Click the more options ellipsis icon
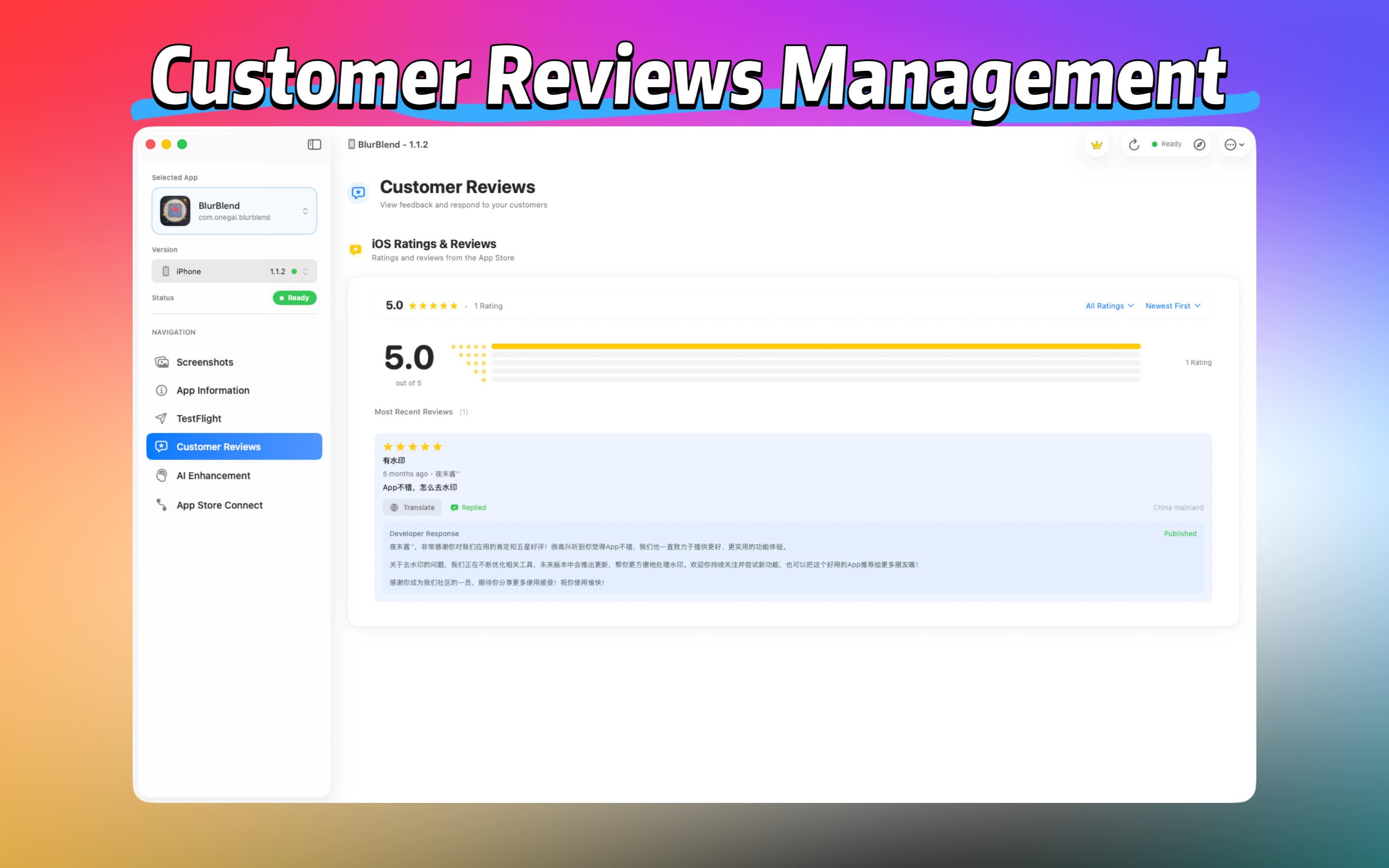 (x=1232, y=144)
